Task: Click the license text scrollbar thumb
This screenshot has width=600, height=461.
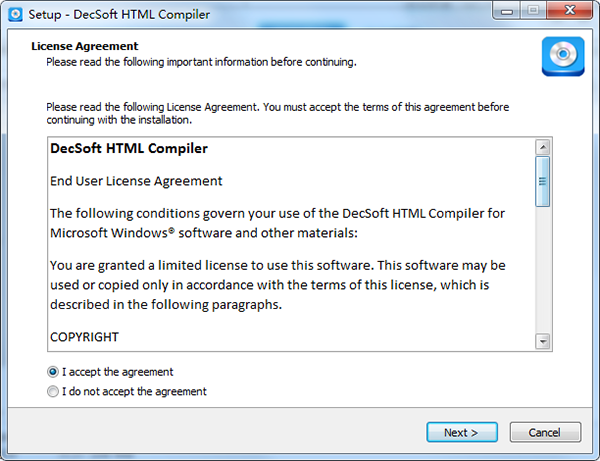Action: (x=543, y=181)
